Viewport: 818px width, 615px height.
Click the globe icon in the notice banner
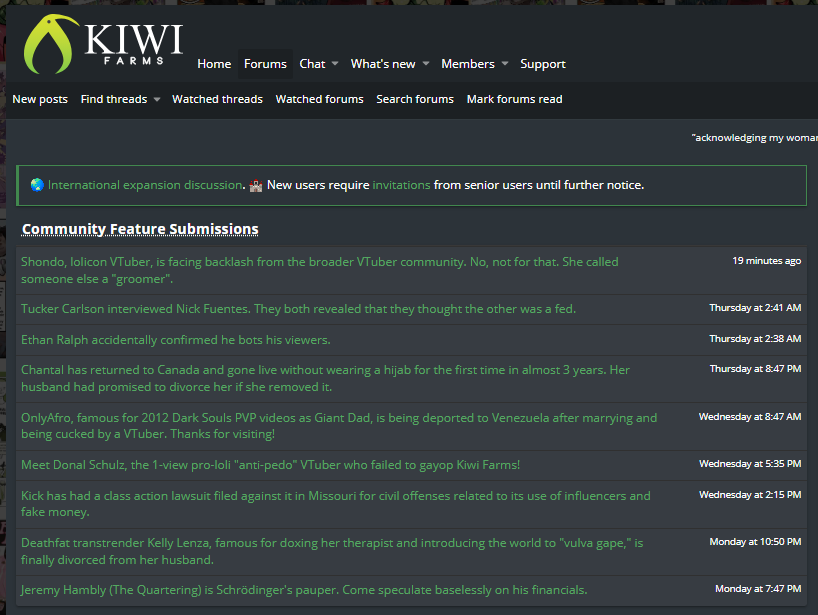[x=37, y=185]
